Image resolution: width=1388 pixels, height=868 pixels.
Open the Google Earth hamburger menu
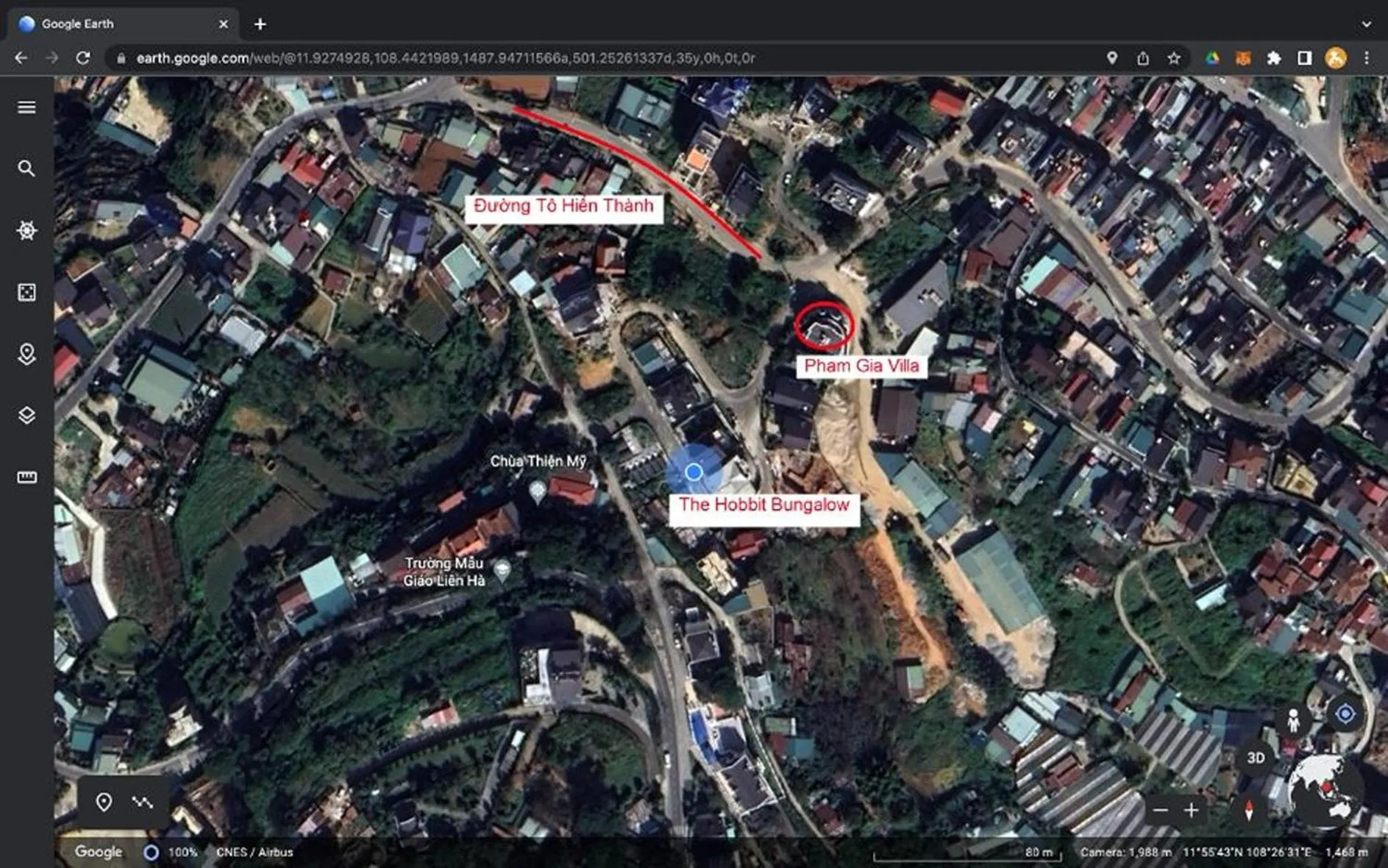tap(26, 107)
